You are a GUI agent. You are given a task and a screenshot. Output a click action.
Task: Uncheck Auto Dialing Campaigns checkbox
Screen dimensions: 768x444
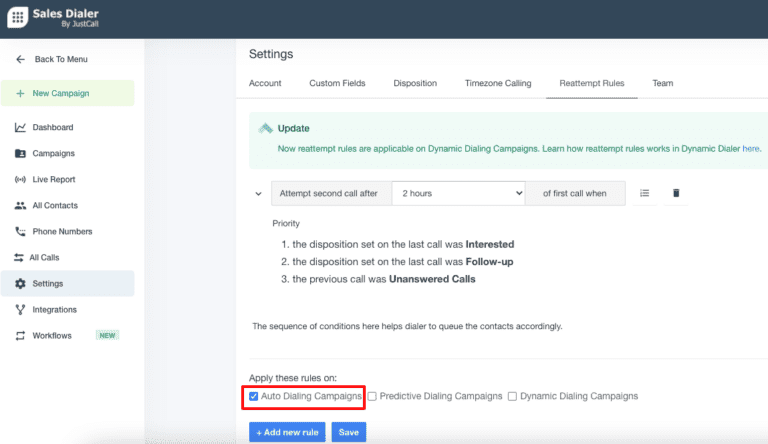(254, 396)
